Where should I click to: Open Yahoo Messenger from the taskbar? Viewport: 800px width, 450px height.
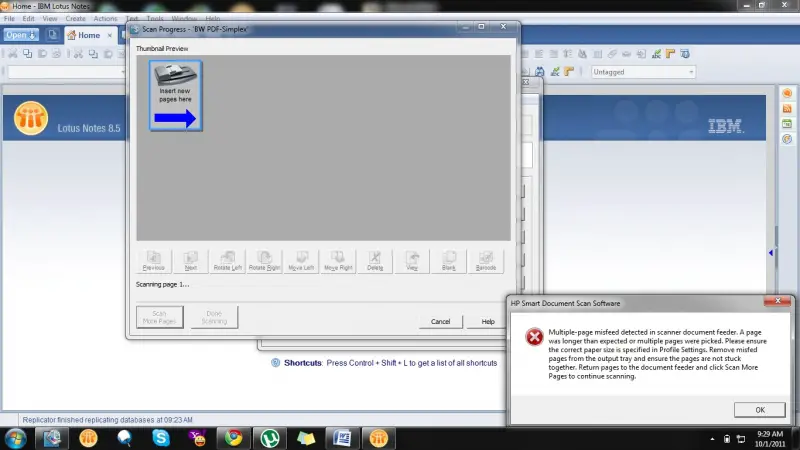[197, 438]
